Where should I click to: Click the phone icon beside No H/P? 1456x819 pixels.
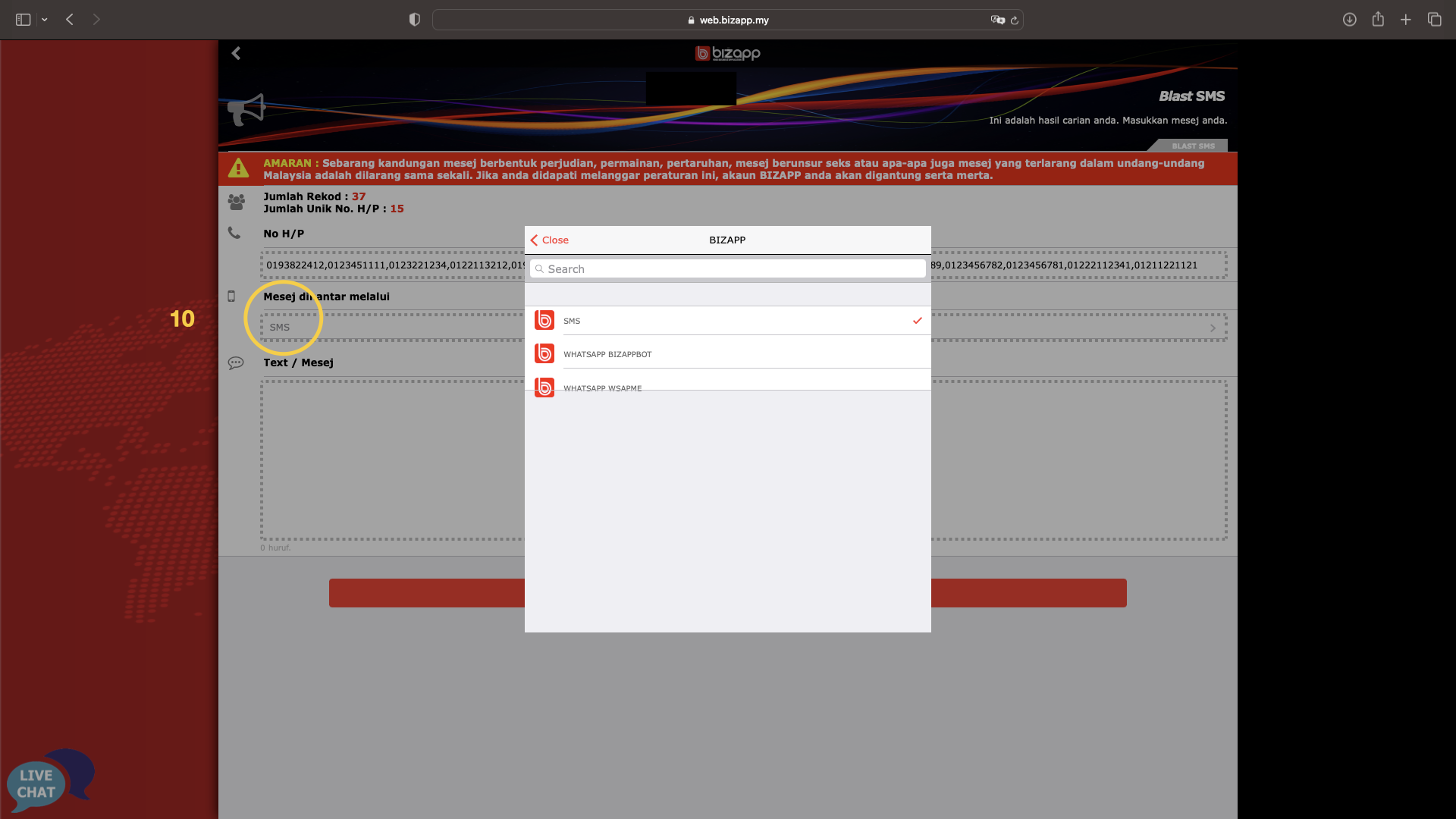coord(234,233)
